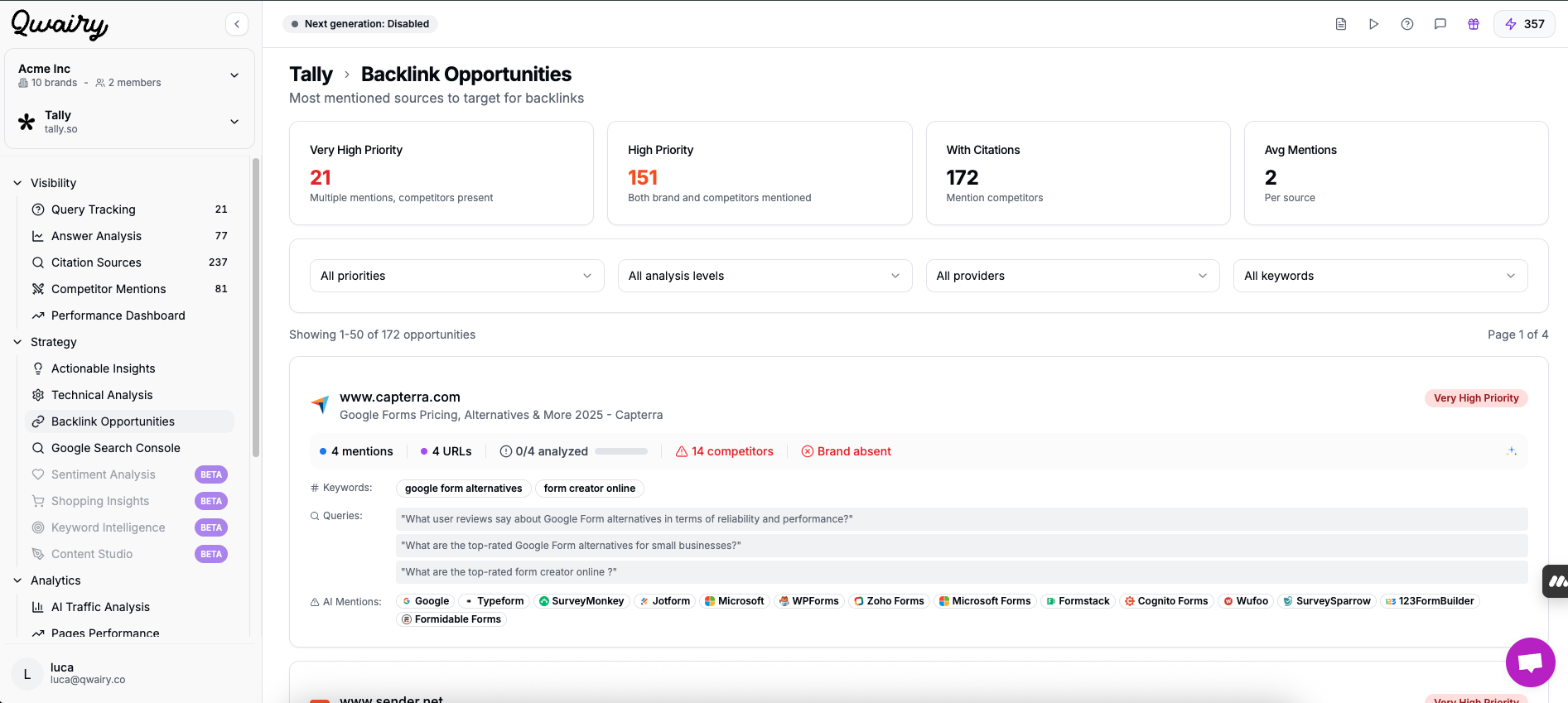Select the Avg Mentions stat card
This screenshot has width=1568, height=703.
(1396, 173)
